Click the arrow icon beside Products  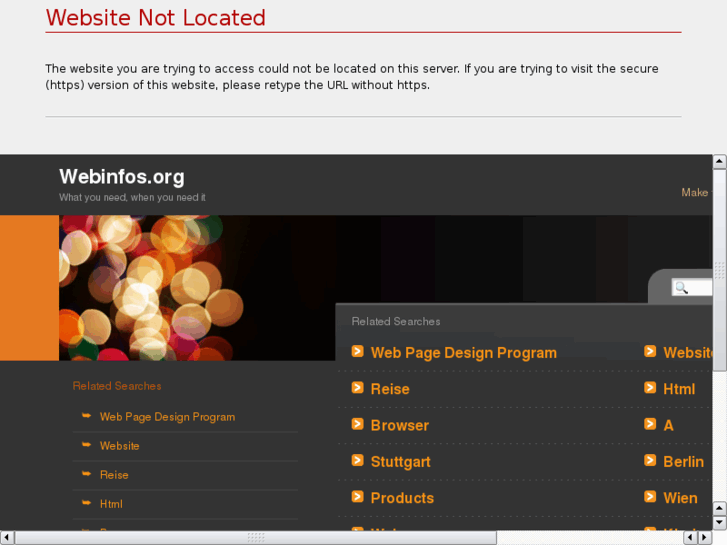coord(357,497)
